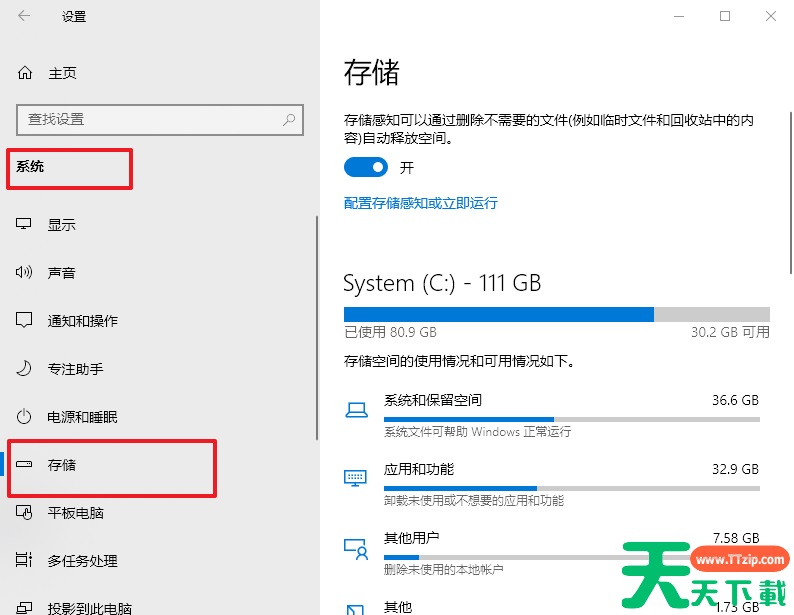Image resolution: width=794 pixels, height=615 pixels.
Task: Click the System (C:) usage bar
Action: (557, 314)
